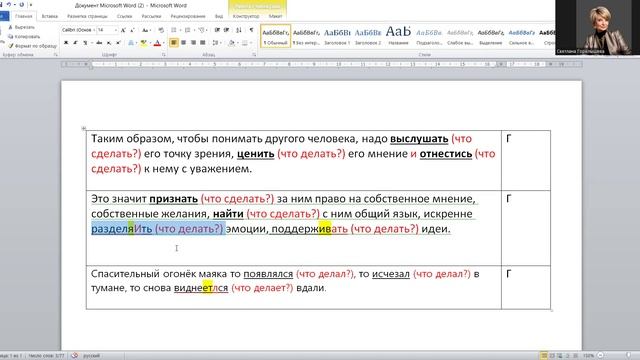The height and width of the screenshot is (360, 640).
Task: Switch to the Вставка tab
Action: click(x=50, y=16)
